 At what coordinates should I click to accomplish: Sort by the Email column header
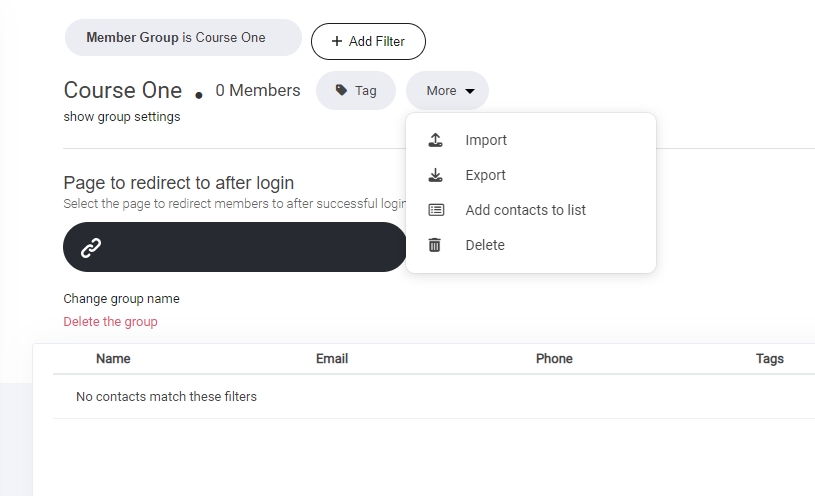(x=332, y=358)
